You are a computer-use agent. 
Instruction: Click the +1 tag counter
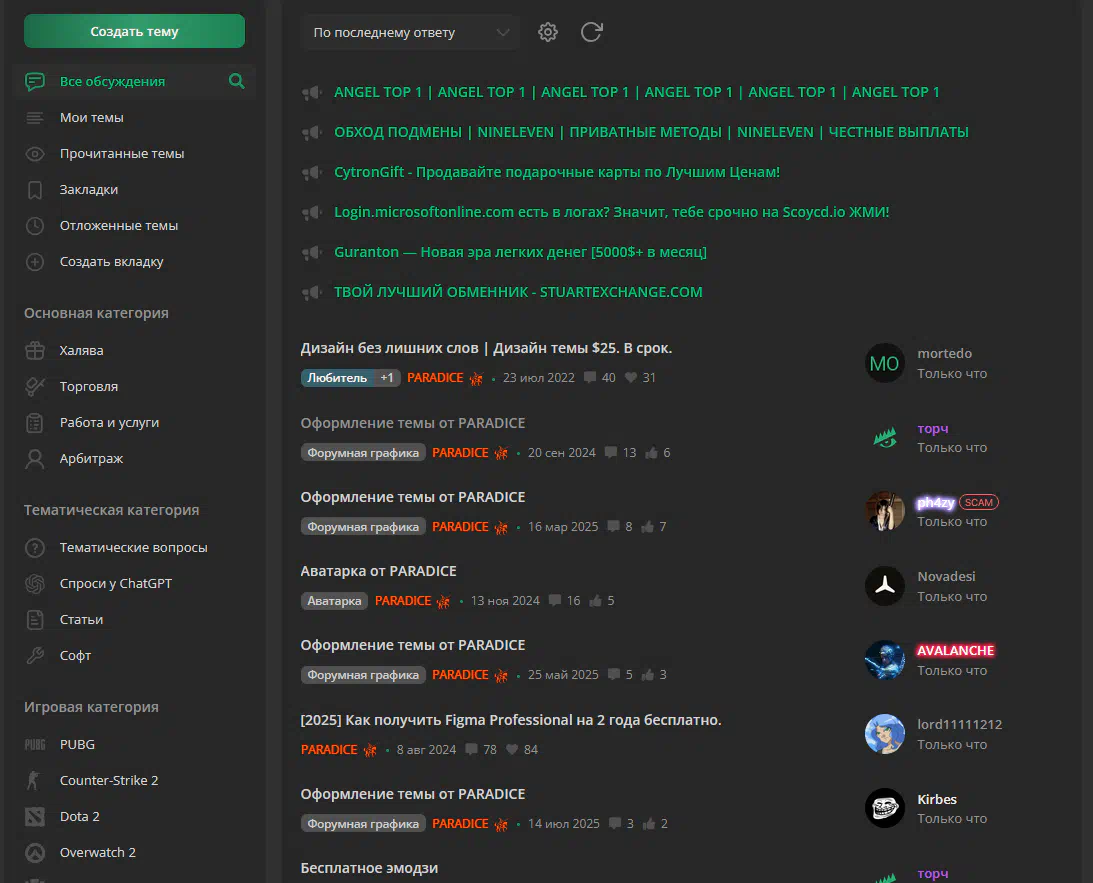point(387,378)
